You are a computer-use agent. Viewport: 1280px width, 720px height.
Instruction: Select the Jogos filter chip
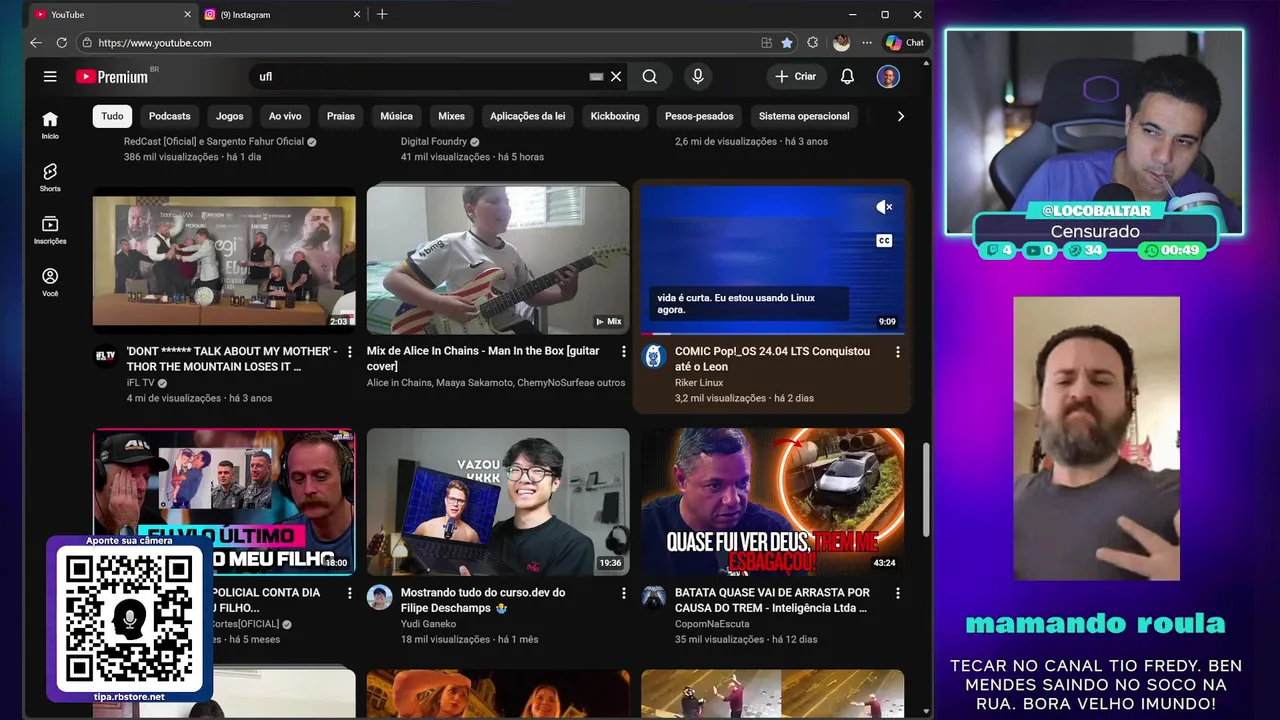coord(229,116)
